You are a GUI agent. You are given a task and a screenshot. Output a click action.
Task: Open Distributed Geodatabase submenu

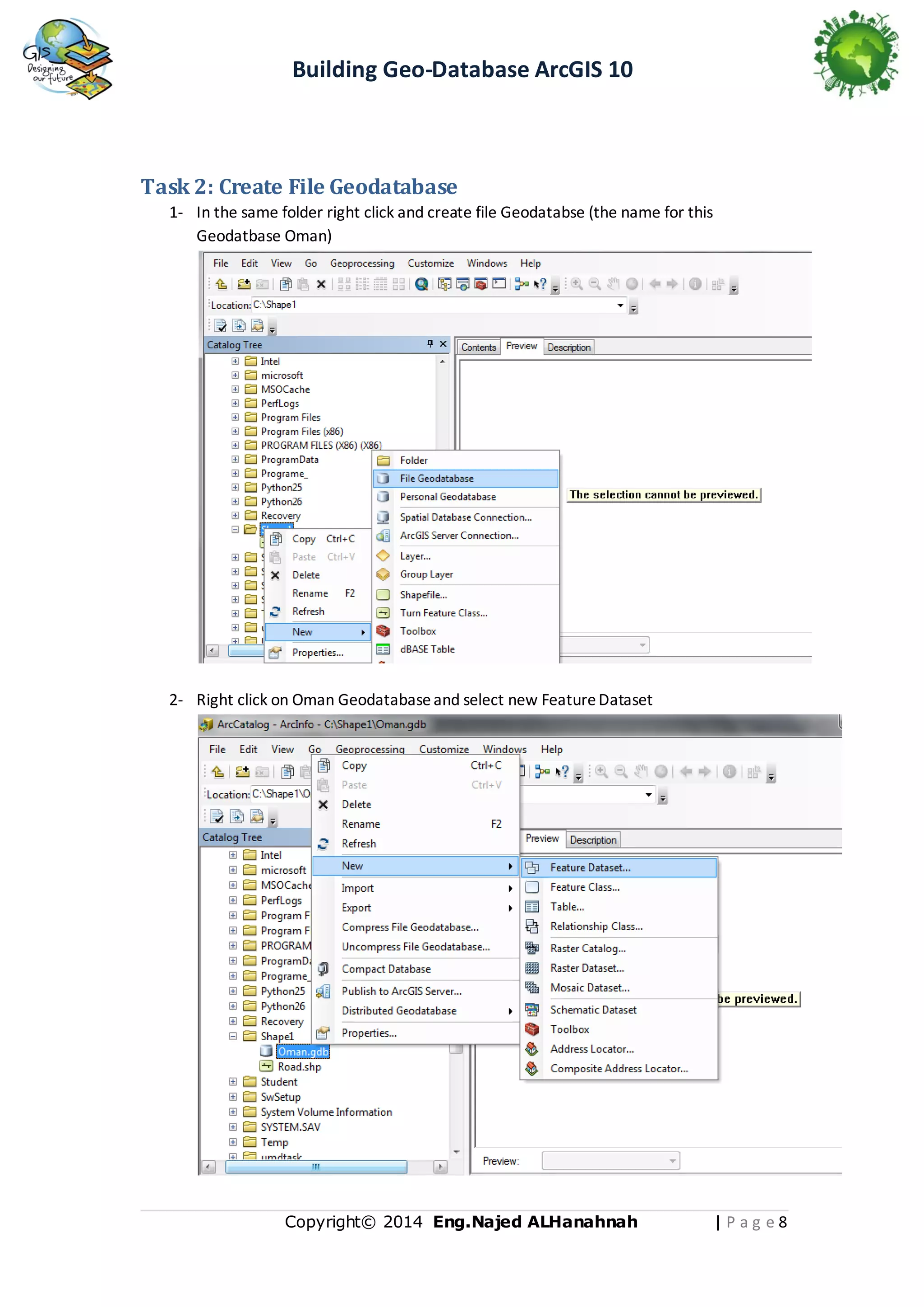(416, 1011)
